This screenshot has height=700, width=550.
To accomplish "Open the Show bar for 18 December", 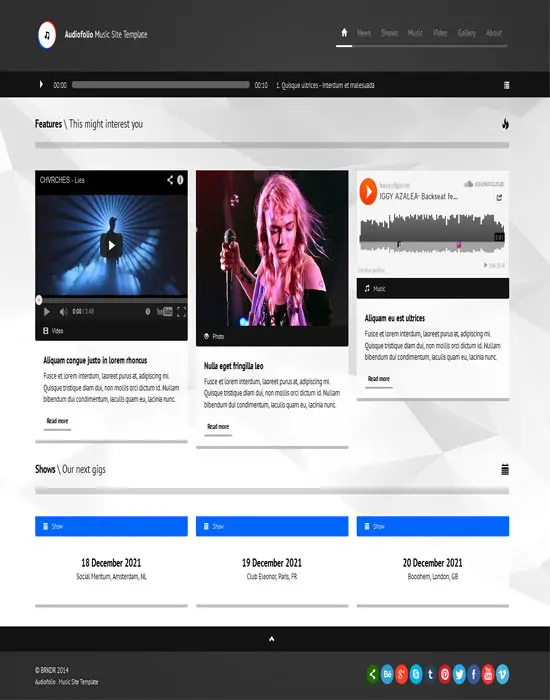I will click(x=111, y=526).
